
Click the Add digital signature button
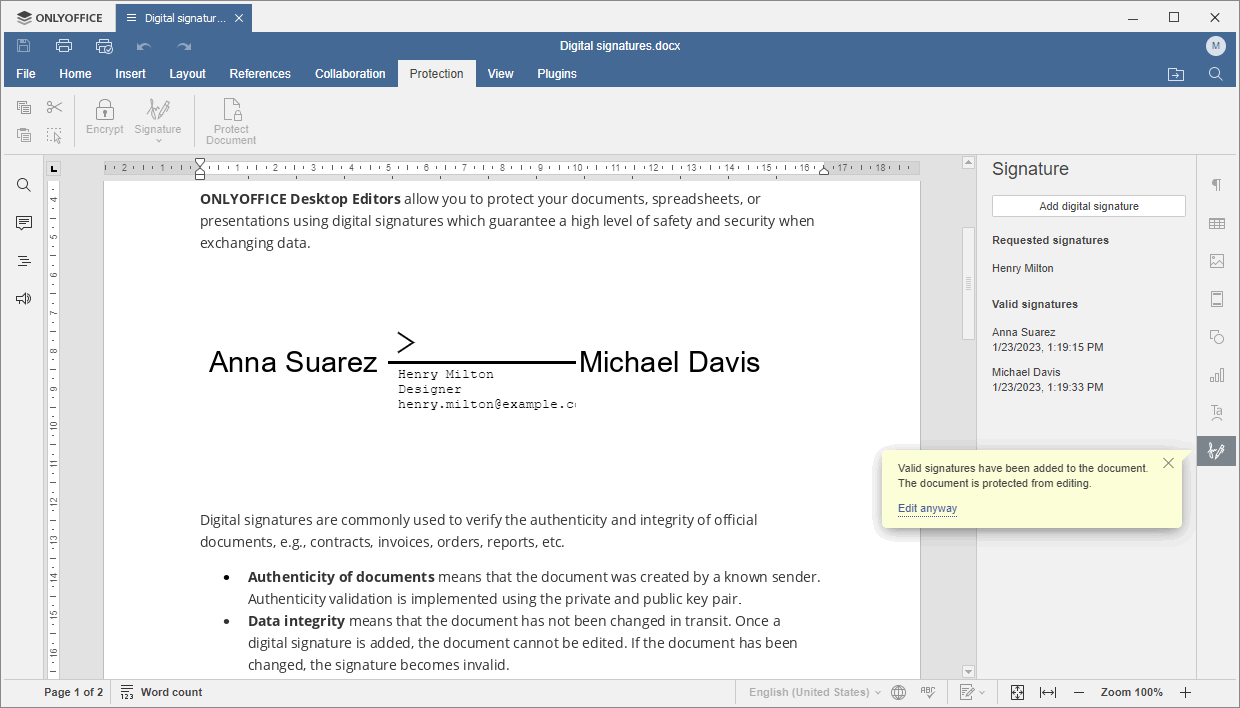(x=1088, y=206)
